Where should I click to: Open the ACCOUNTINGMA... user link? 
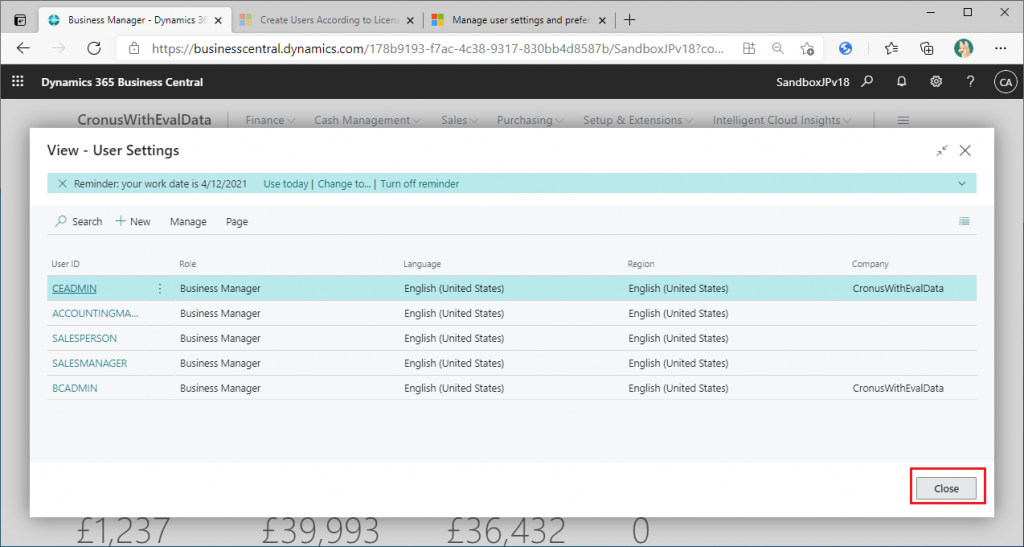(95, 313)
